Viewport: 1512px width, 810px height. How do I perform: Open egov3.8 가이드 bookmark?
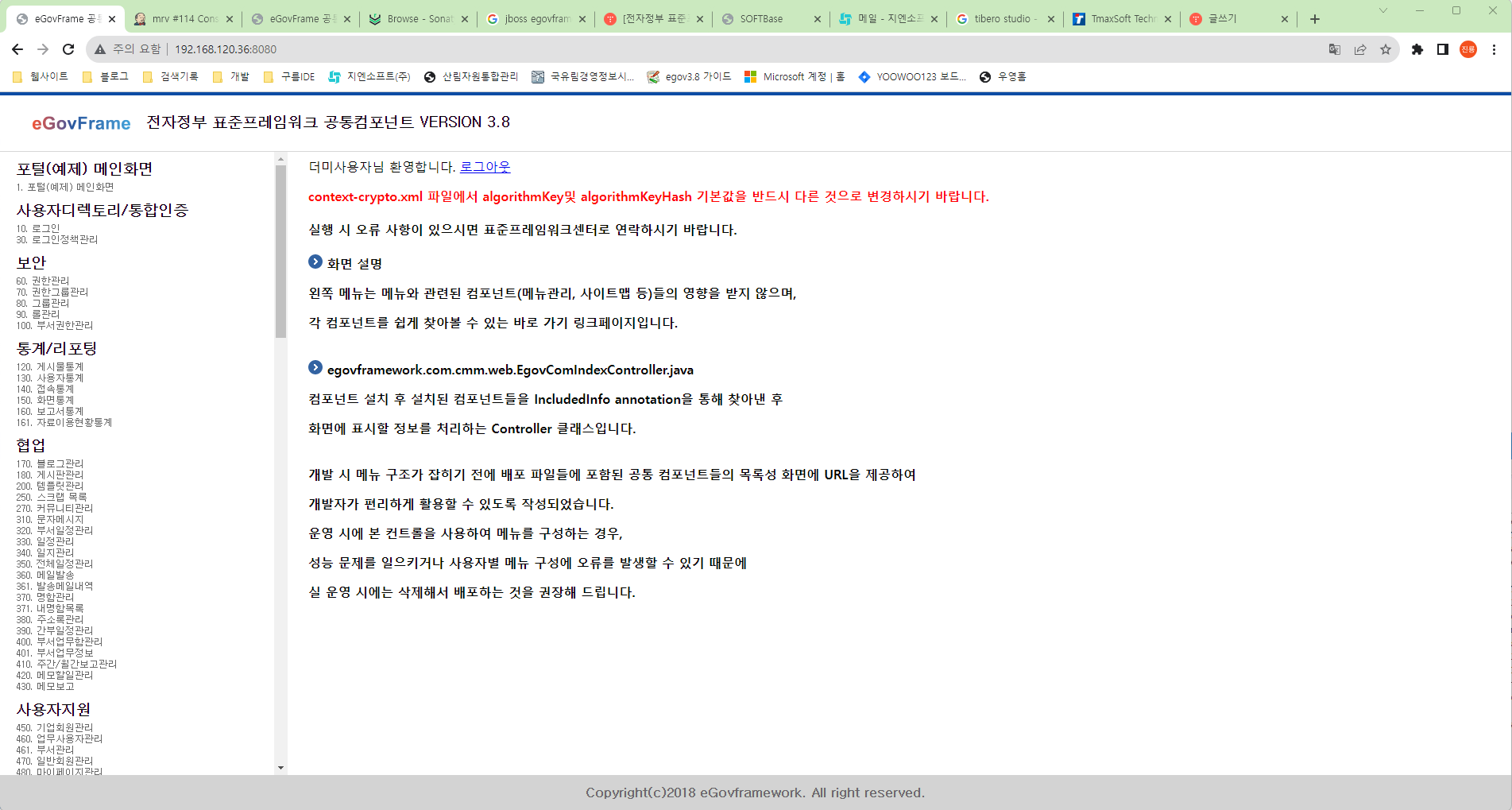(689, 76)
